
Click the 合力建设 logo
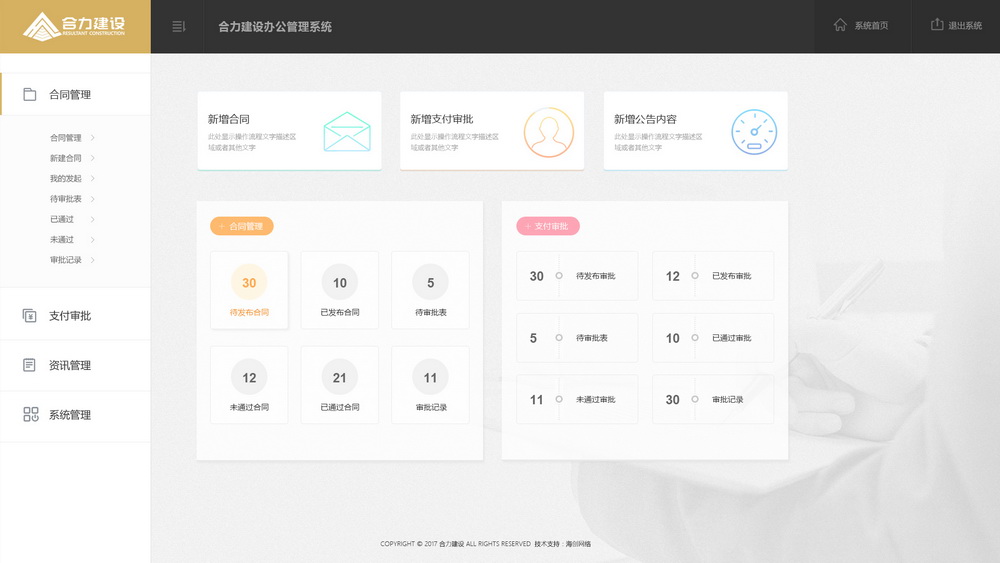(x=75, y=26)
